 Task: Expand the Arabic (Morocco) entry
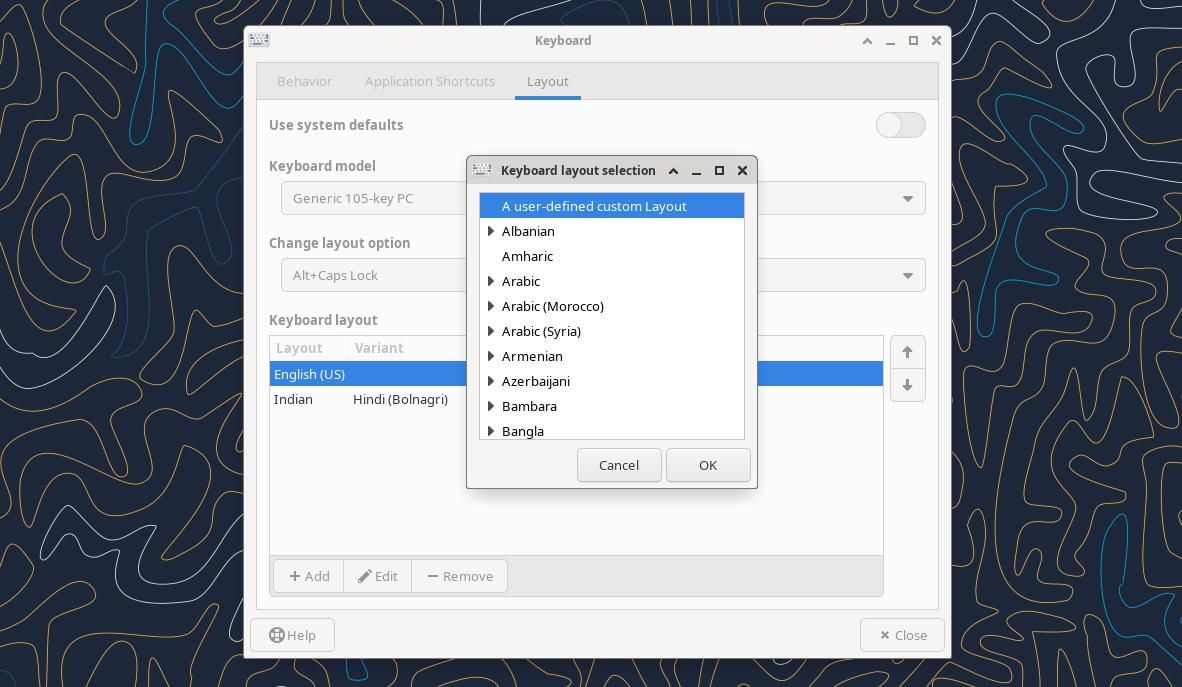[x=490, y=306]
